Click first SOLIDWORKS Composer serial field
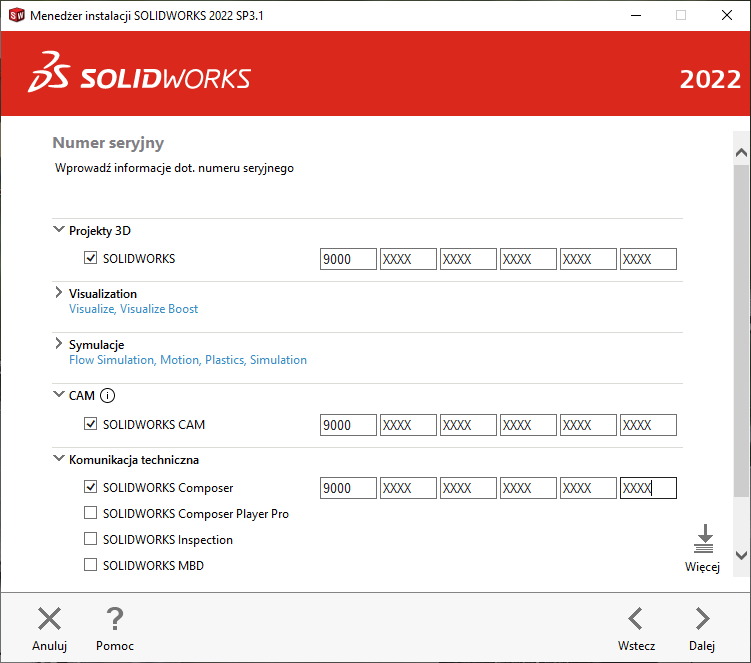This screenshot has height=663, width=751. [x=348, y=488]
